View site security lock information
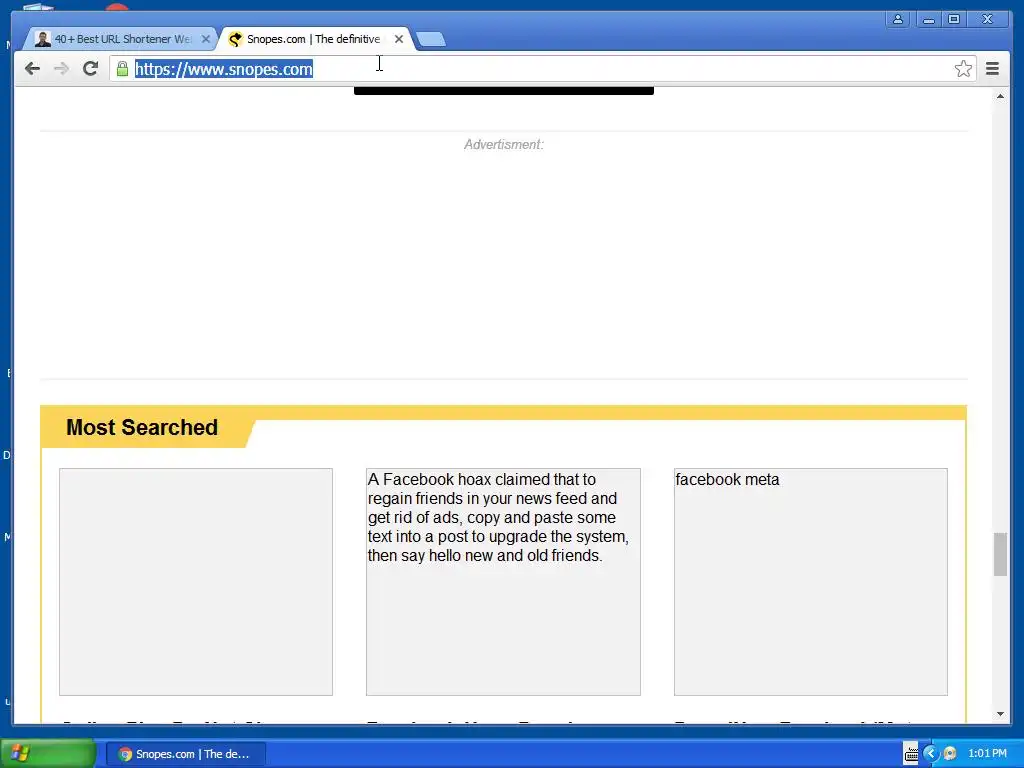 coord(122,69)
